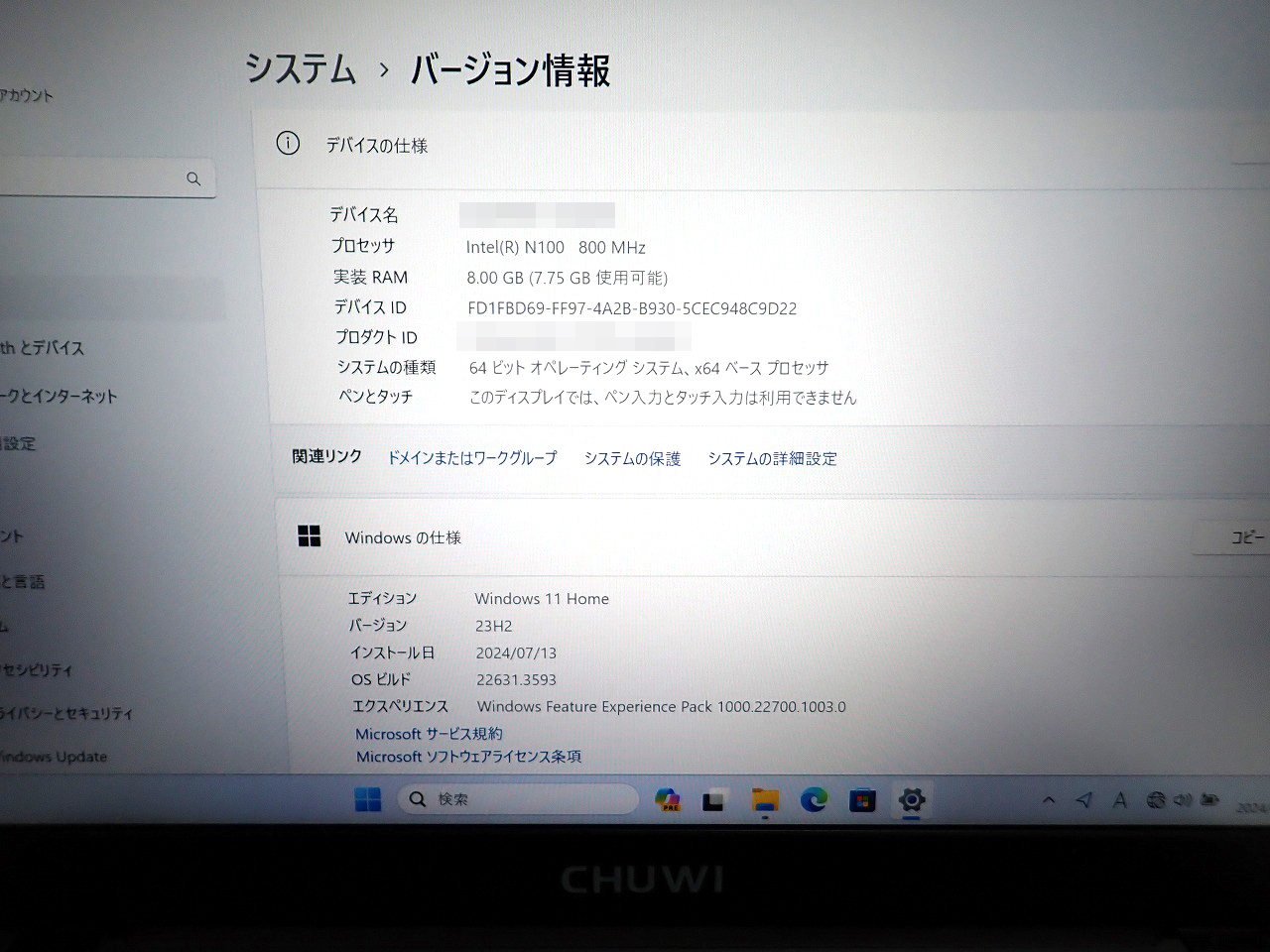Click edition value Windows 11 Home
The image size is (1270, 952).
542,599
